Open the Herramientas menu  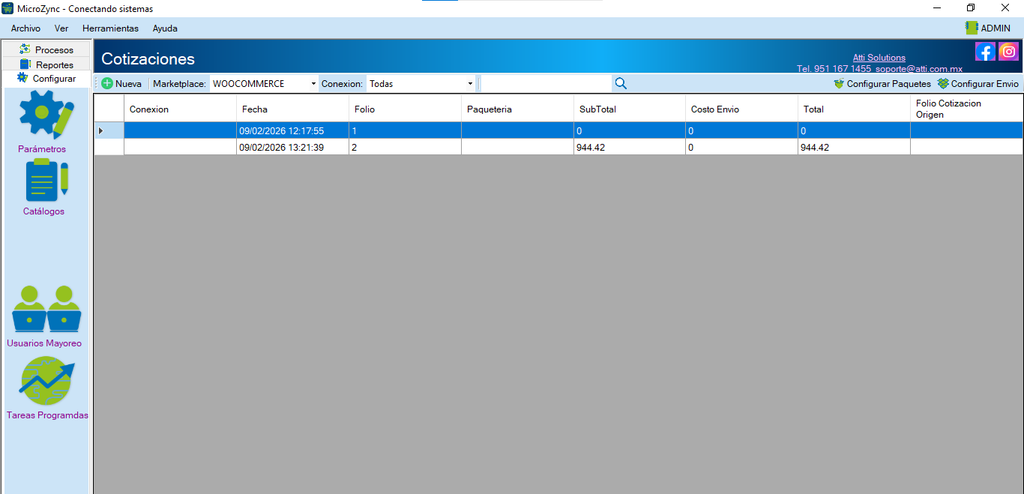(110, 29)
